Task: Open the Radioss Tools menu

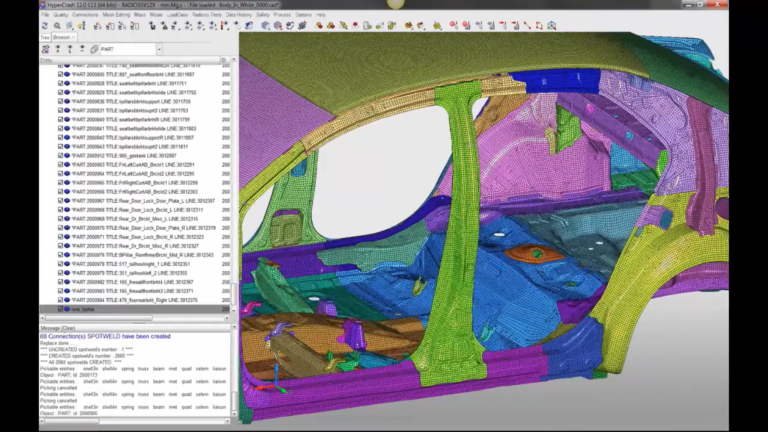Action: [207, 15]
